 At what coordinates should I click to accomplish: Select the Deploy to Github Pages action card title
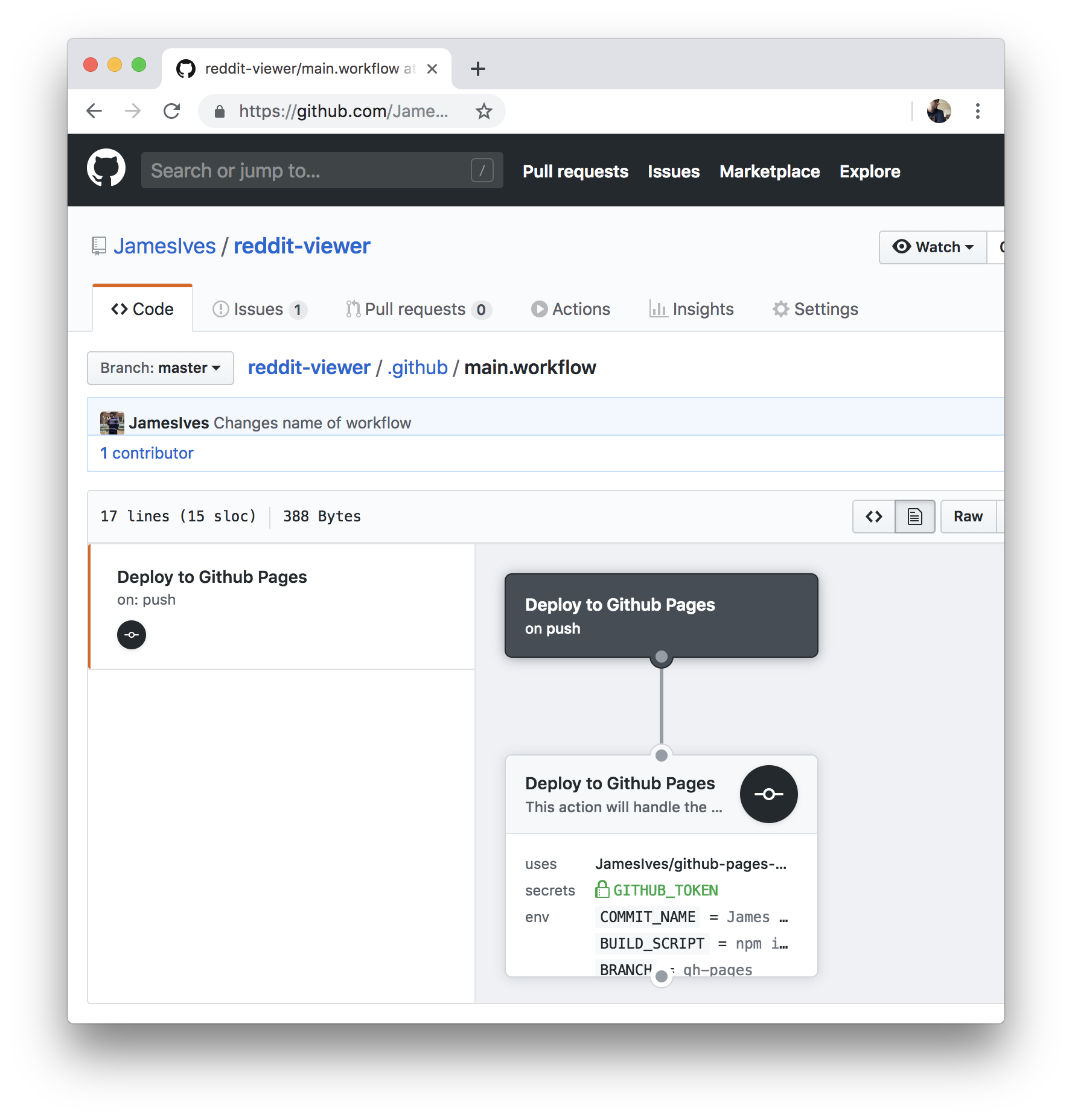pyautogui.click(x=620, y=783)
